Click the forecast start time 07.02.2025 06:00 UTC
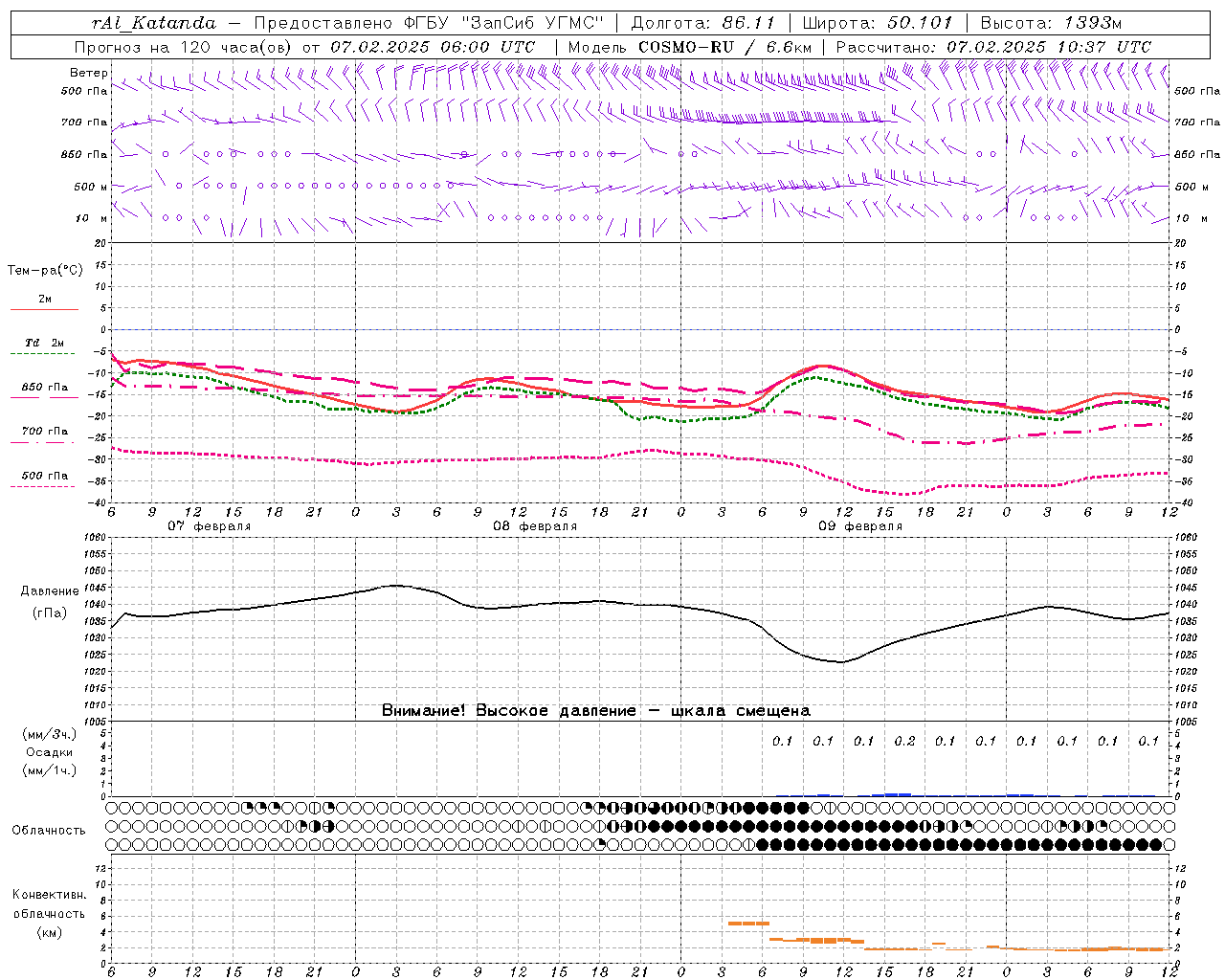Screen dimensions: 1225x980 tap(433, 47)
